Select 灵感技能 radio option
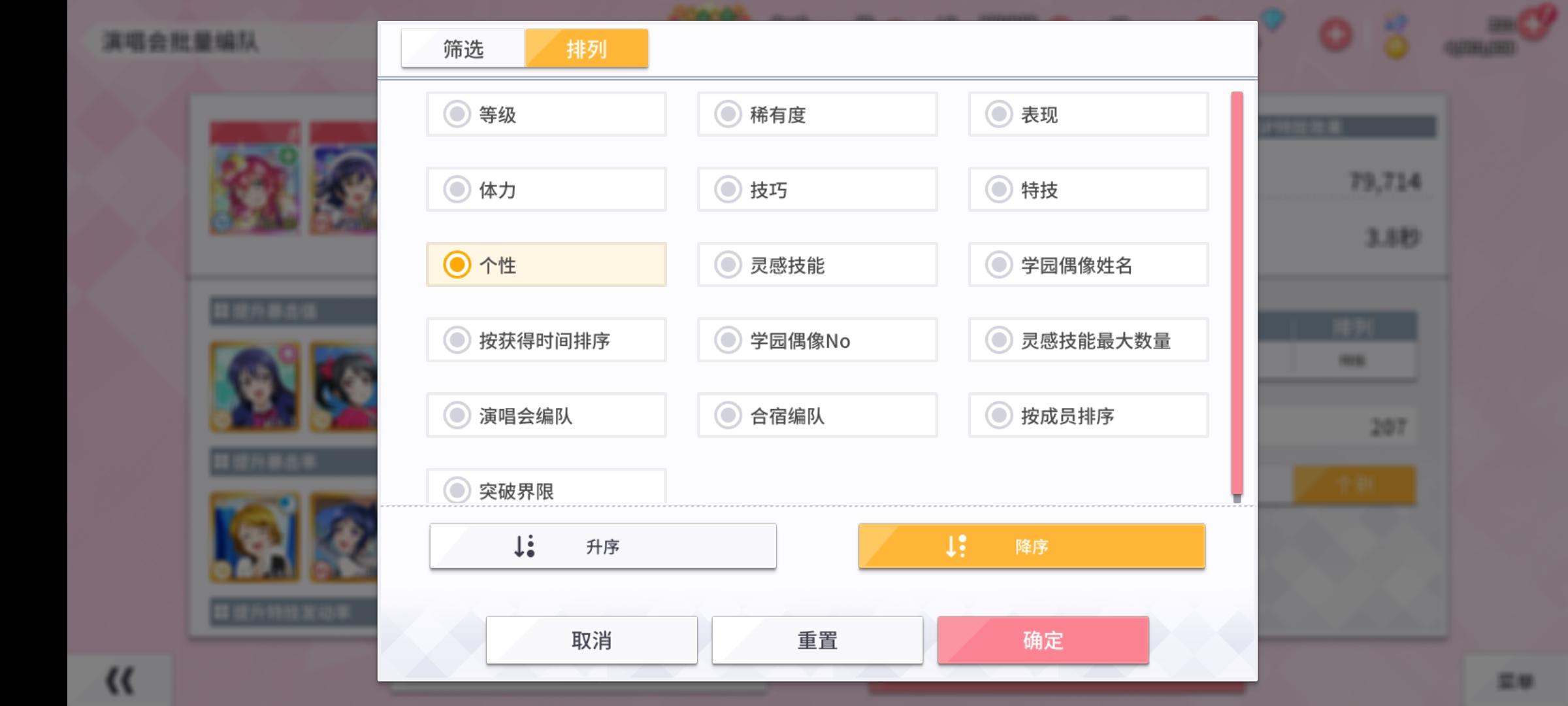The height and width of the screenshot is (706, 1568). (817, 265)
